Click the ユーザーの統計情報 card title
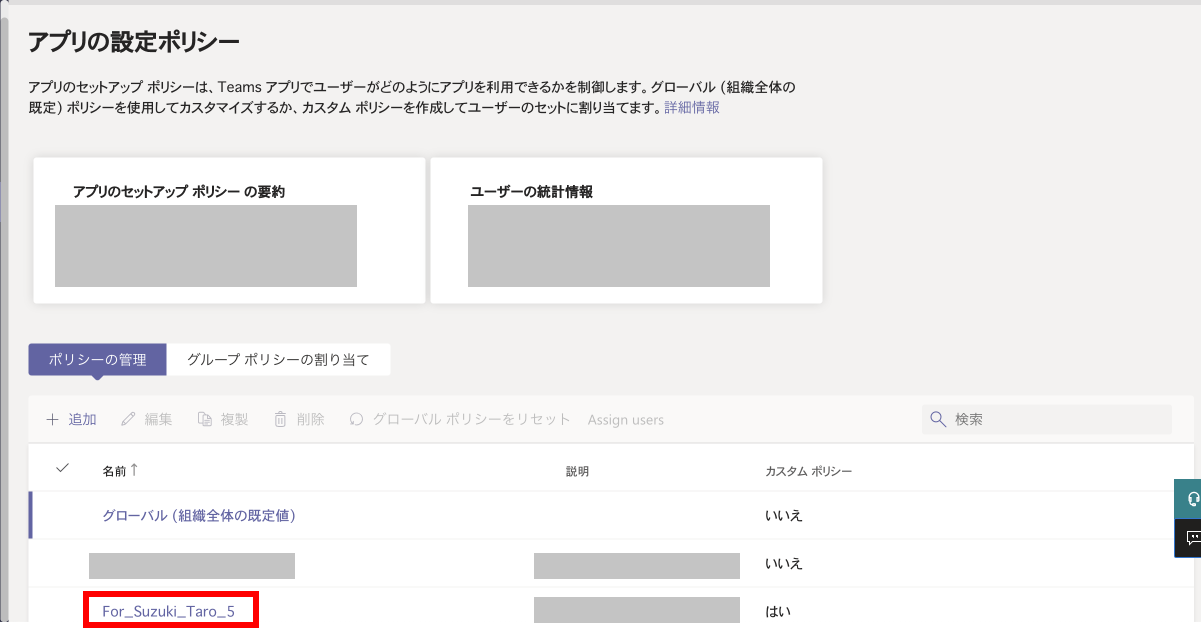The width and height of the screenshot is (1201, 628). 531,191
